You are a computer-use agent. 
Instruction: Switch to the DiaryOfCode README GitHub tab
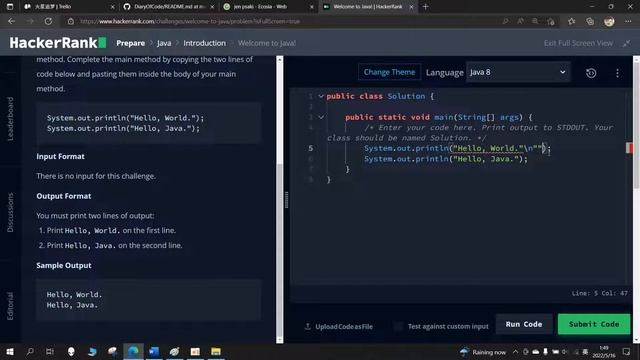pyautogui.click(x=168, y=7)
